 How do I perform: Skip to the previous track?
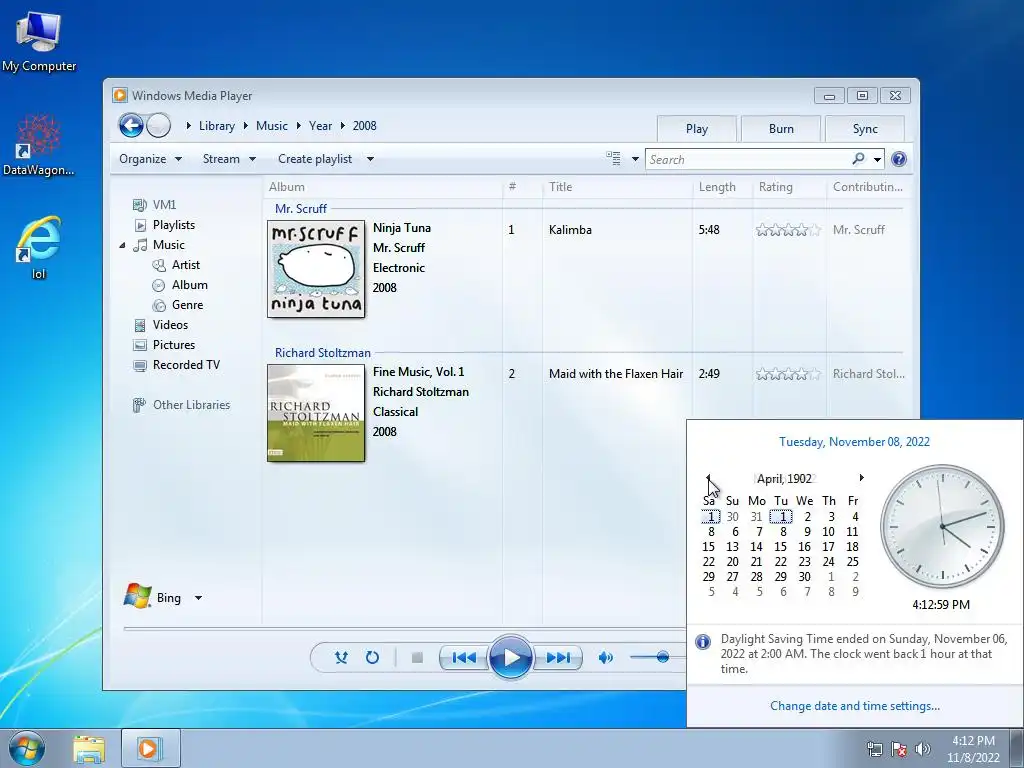pos(464,658)
